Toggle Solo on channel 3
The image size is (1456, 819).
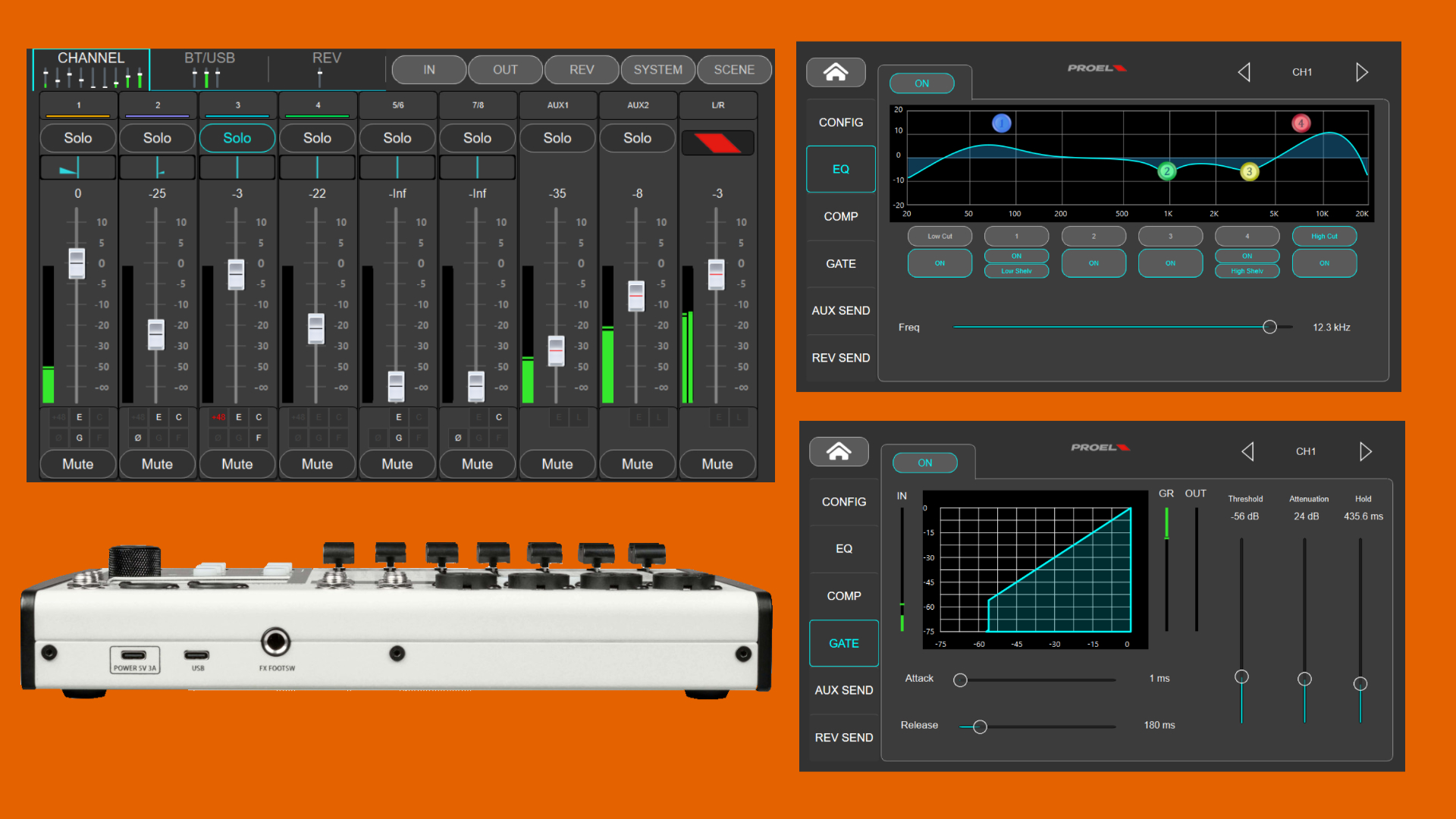[x=237, y=138]
